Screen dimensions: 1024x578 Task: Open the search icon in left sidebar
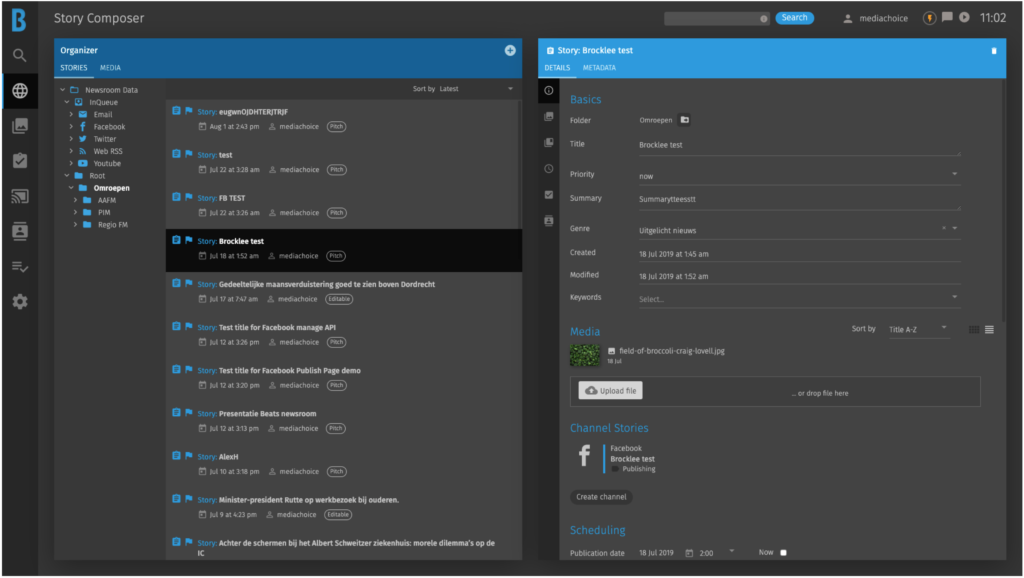pyautogui.click(x=20, y=56)
